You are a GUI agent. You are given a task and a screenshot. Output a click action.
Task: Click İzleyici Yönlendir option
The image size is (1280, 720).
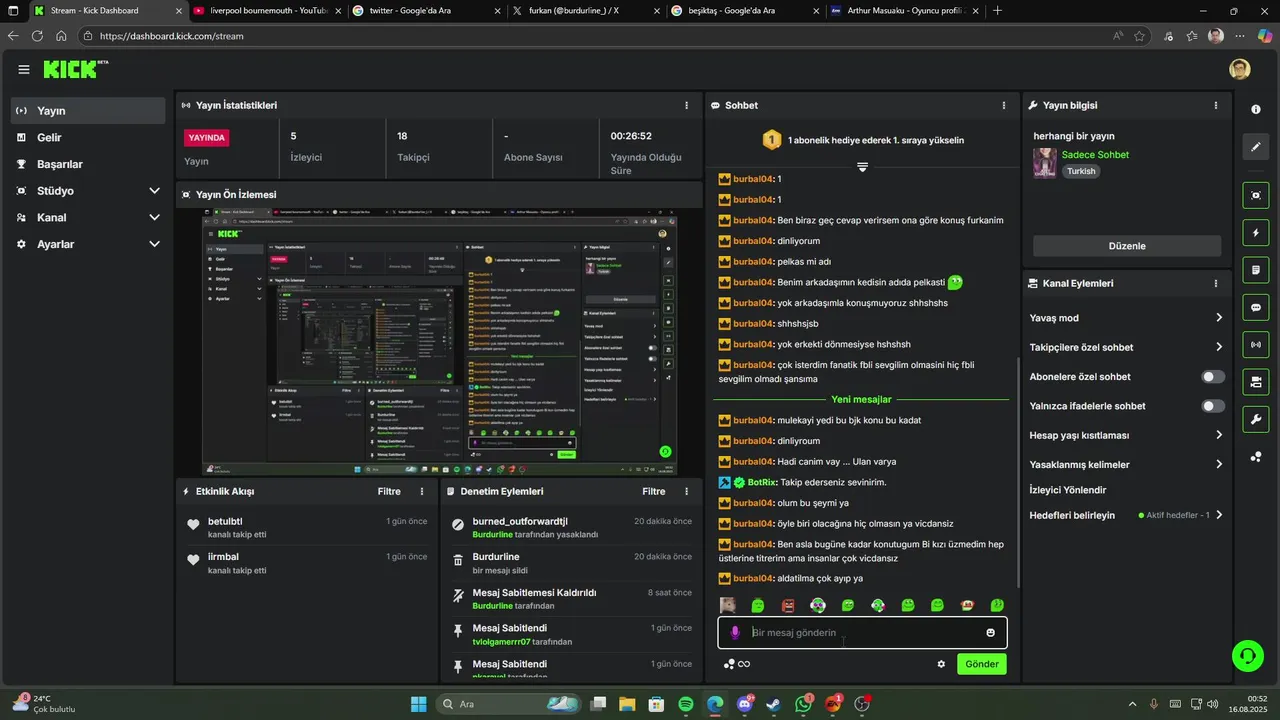[1068, 490]
